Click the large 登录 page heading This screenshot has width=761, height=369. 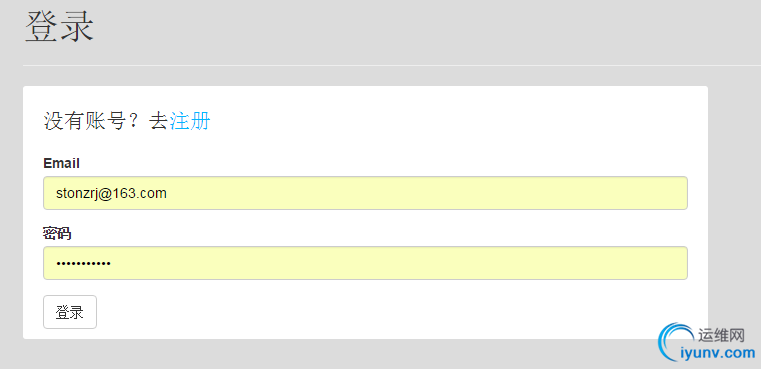click(x=59, y=27)
